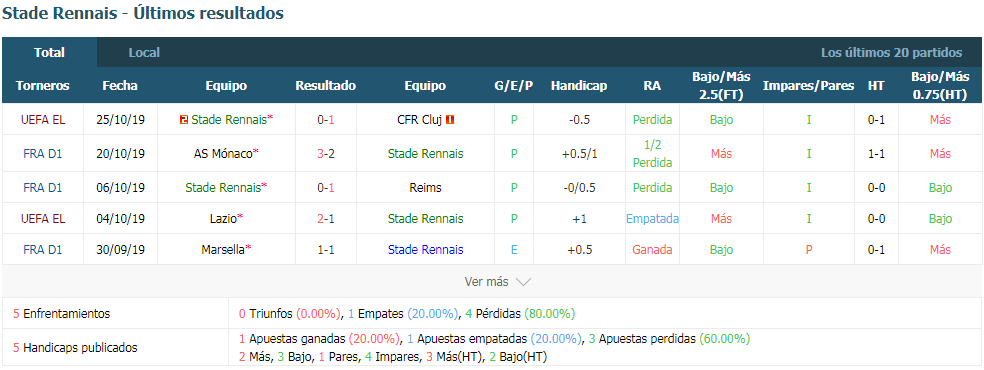The height and width of the screenshot is (370, 984).
Task: Click the chevron arrow beside Ver más
Action: pos(523,282)
